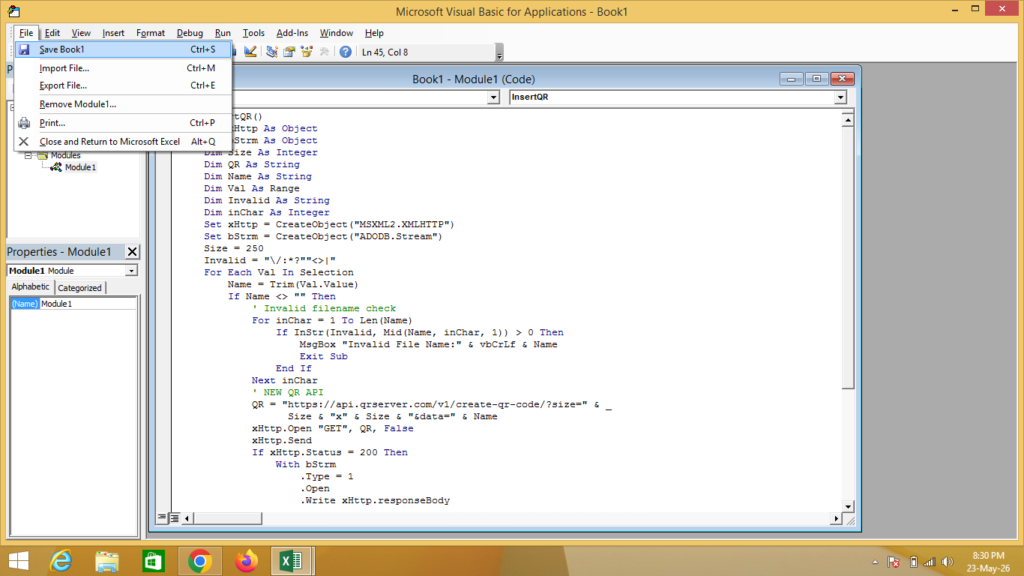This screenshot has height=576, width=1024.
Task: Choose Import File... from the File menu
Action: click(123, 68)
